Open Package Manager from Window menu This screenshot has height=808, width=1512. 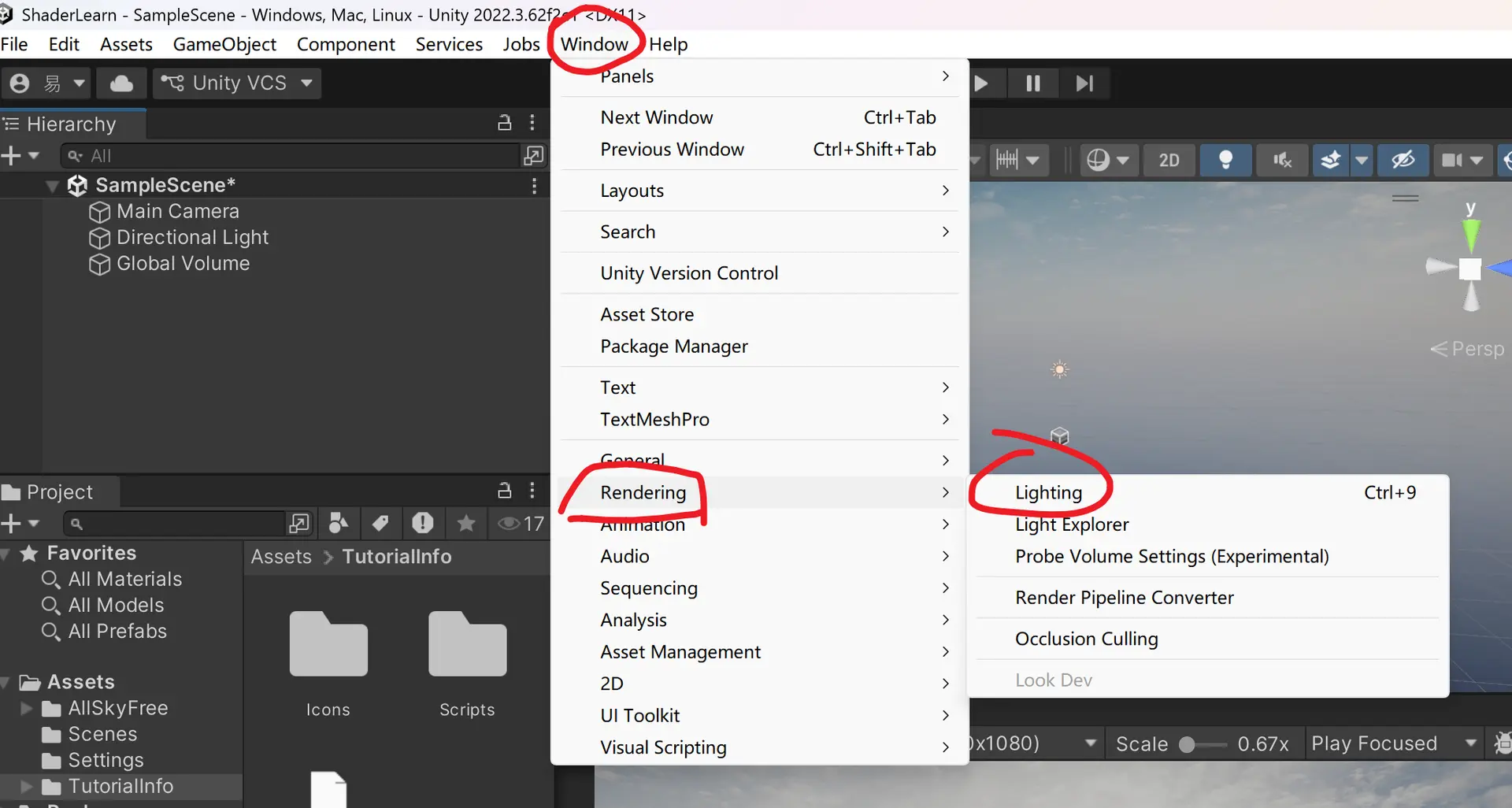(760, 347)
